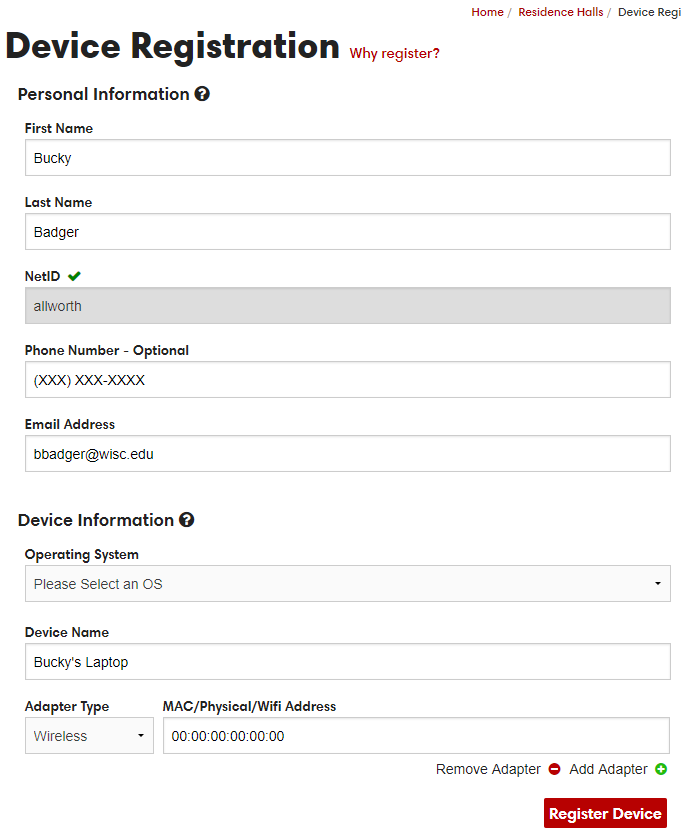Focus the First Name field
Image resolution: width=681 pixels, height=838 pixels.
[x=347, y=158]
